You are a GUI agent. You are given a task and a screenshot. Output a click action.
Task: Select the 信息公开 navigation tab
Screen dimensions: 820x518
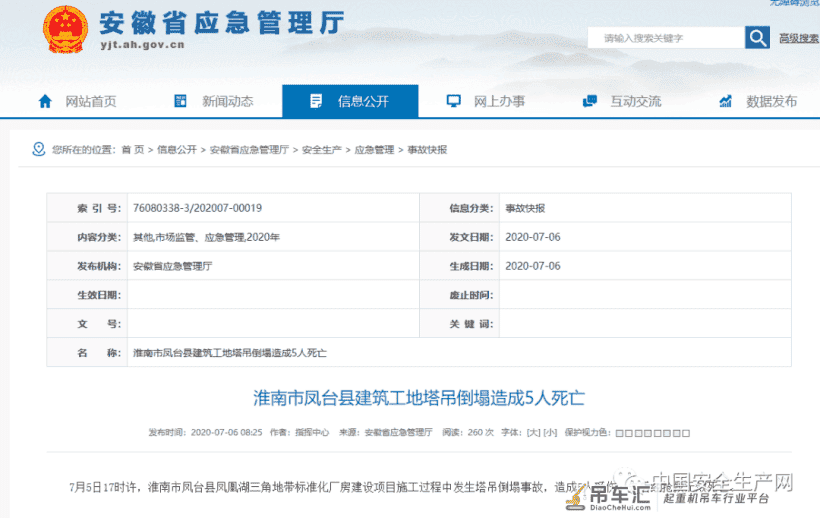350,101
